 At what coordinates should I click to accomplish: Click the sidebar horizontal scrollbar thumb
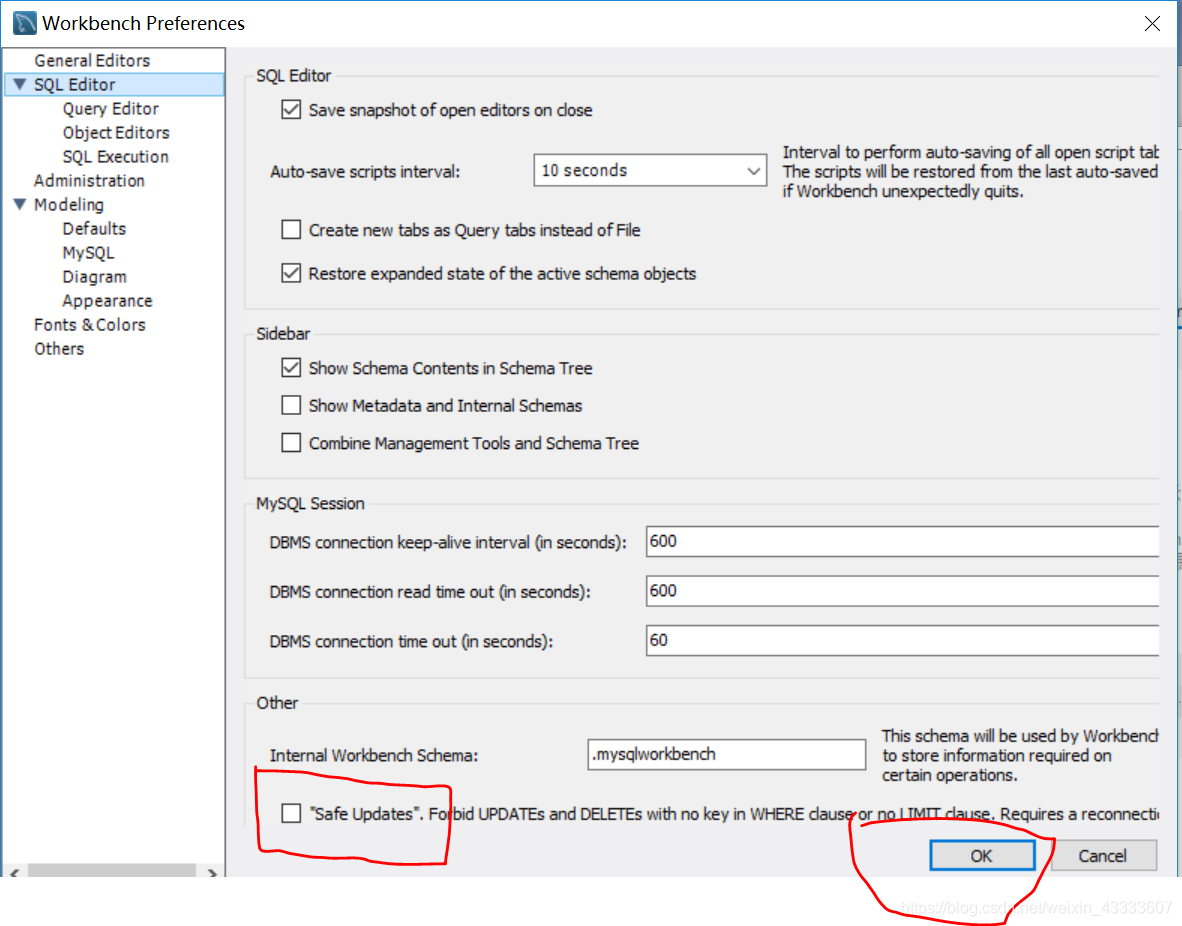(x=112, y=872)
